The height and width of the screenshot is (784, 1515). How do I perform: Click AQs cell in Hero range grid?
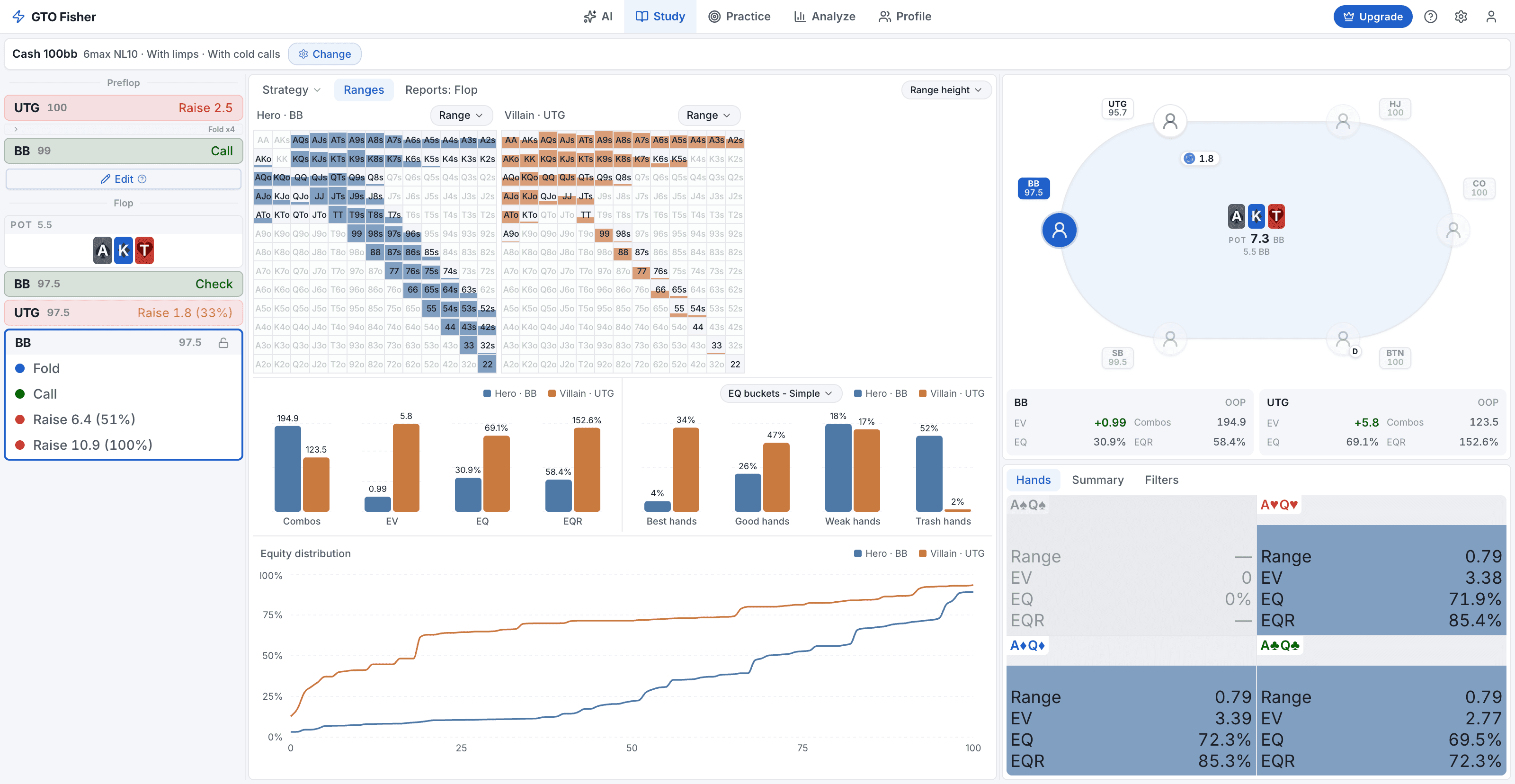click(x=301, y=140)
